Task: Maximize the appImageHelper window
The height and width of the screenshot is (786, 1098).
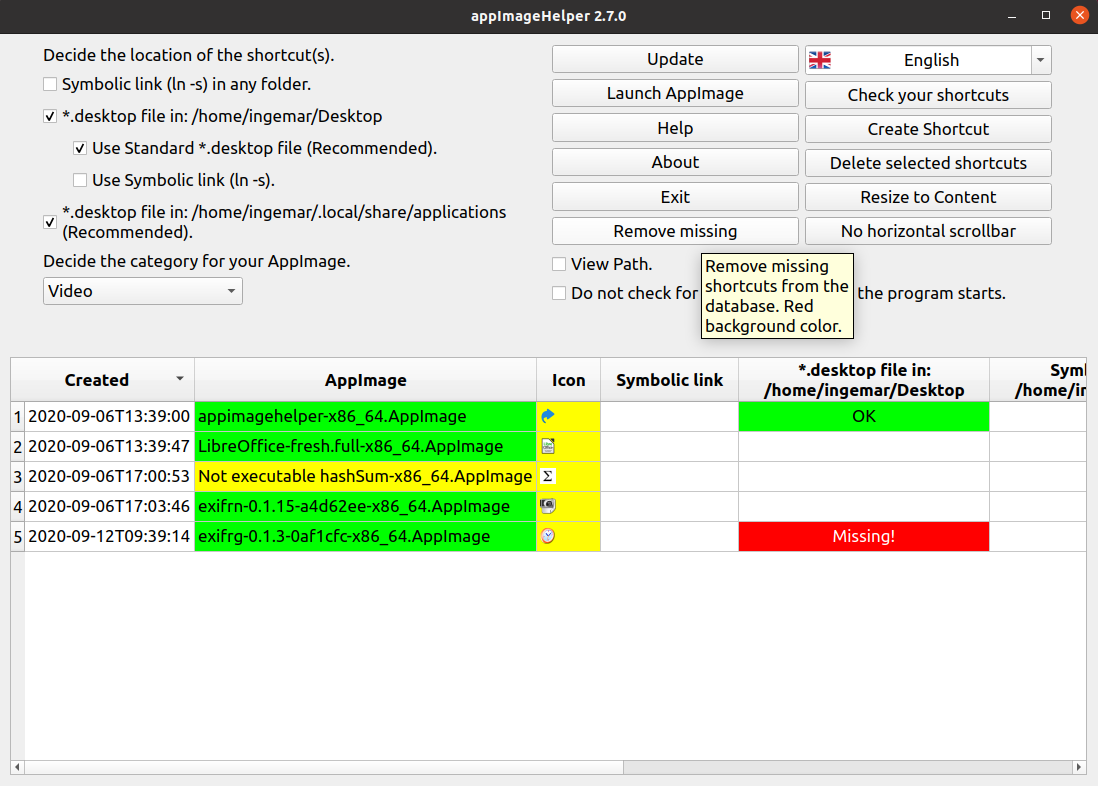Action: point(1045,15)
